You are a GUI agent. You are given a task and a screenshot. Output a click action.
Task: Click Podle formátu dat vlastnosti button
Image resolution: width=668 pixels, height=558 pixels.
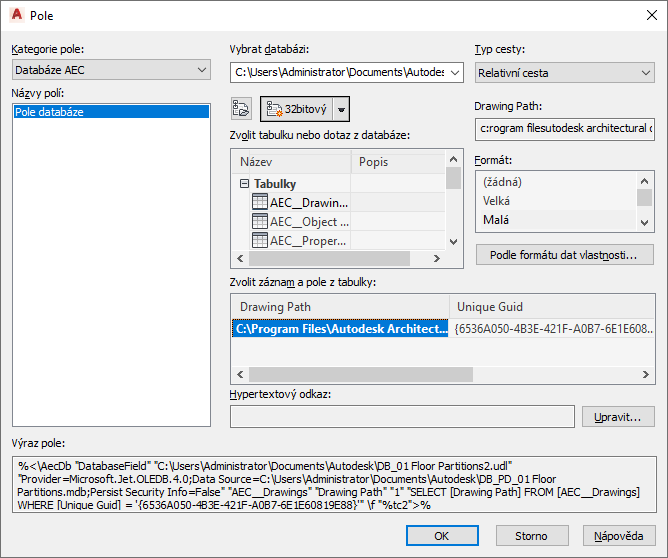click(564, 255)
